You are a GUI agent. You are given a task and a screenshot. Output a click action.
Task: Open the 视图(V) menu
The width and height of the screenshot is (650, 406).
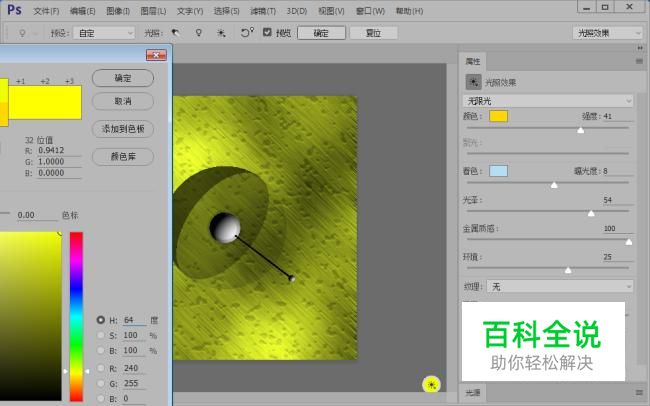[x=331, y=11]
